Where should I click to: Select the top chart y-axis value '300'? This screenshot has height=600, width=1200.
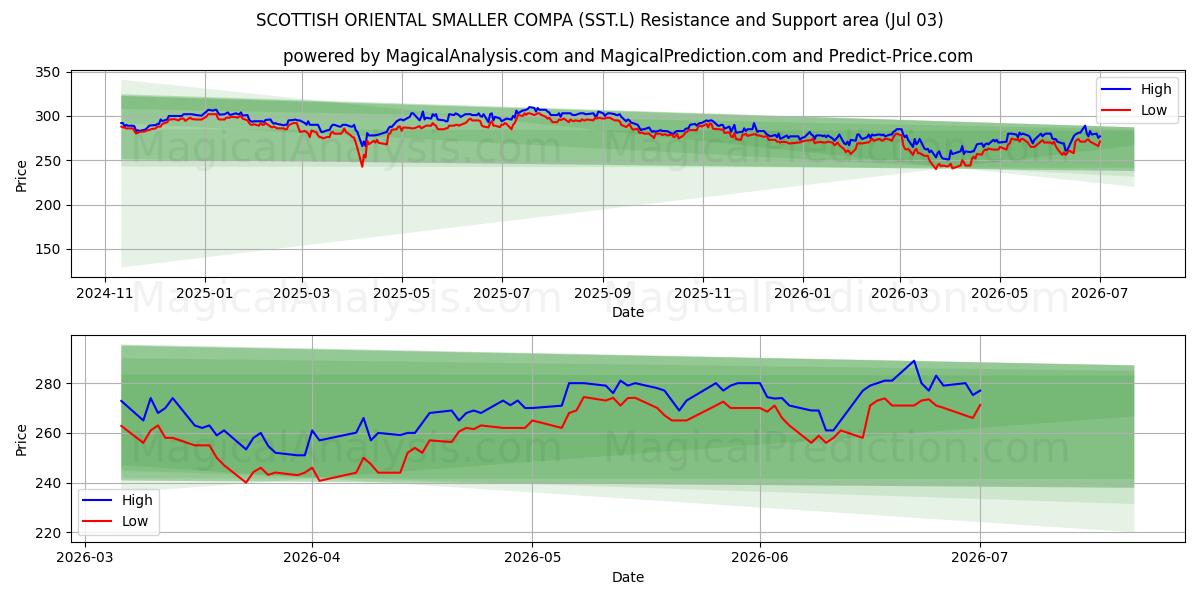tap(50, 116)
